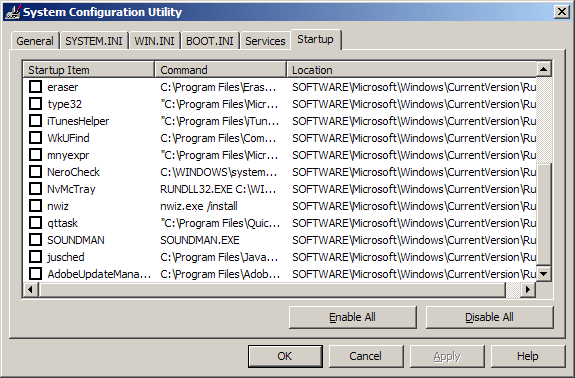
Task: Confirm with the OK button
Action: pos(285,356)
